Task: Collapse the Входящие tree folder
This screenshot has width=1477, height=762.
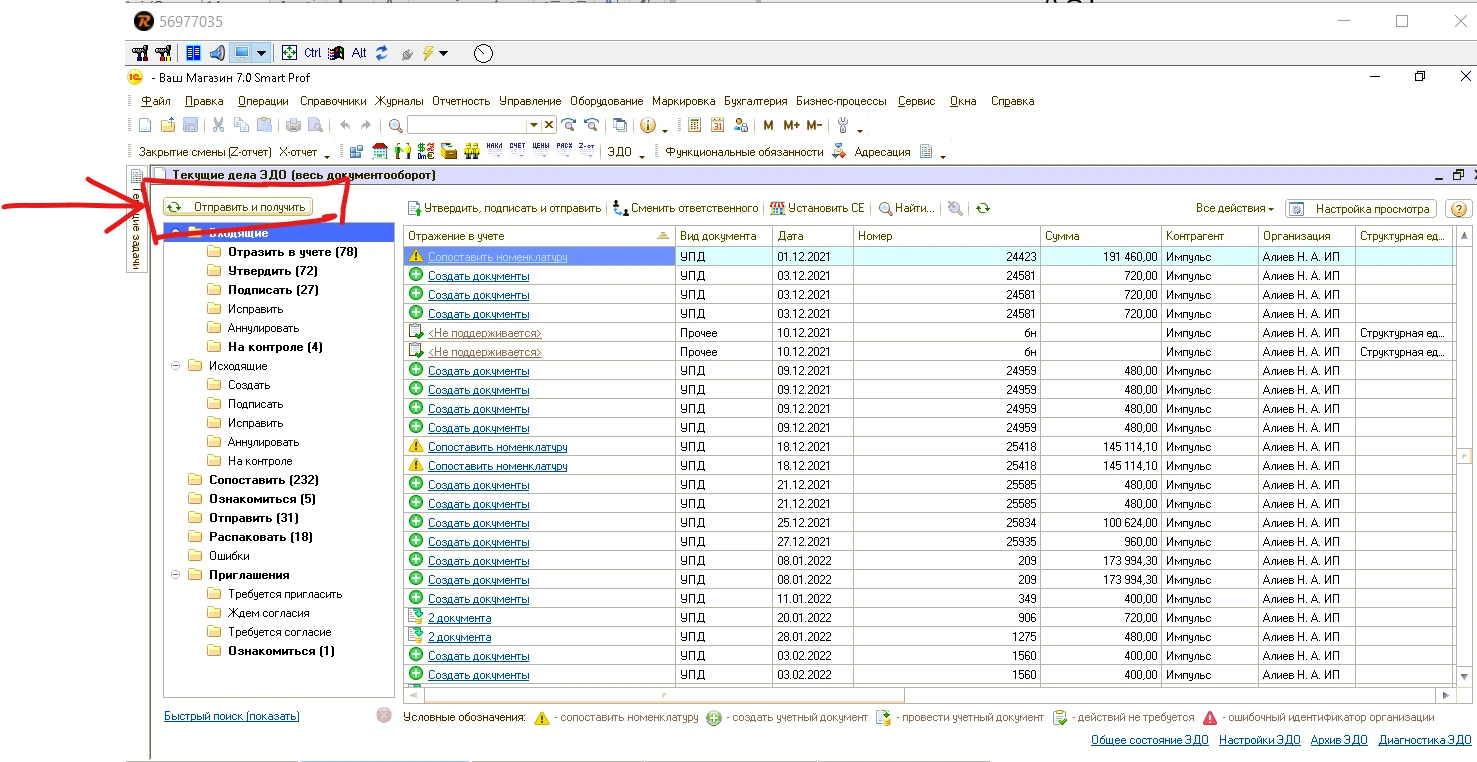Action: click(x=176, y=233)
